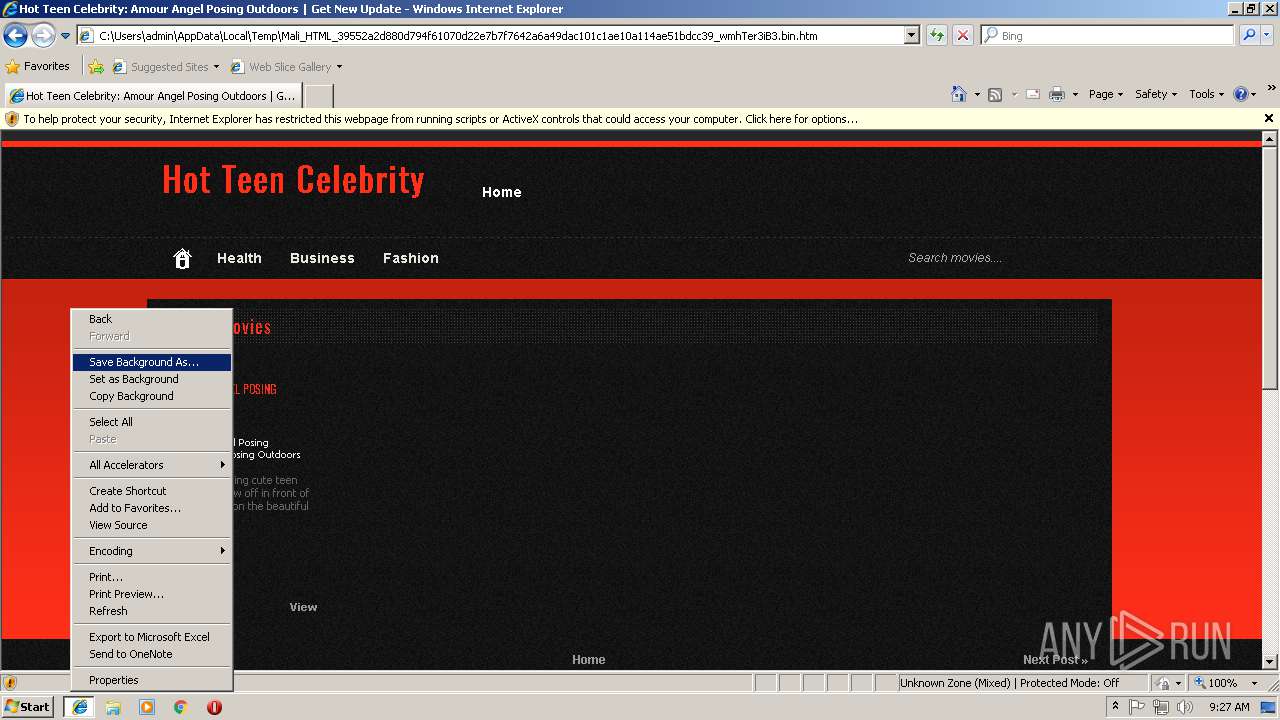Open Windows Media Player taskbar icon
Image resolution: width=1280 pixels, height=720 pixels.
click(x=147, y=707)
